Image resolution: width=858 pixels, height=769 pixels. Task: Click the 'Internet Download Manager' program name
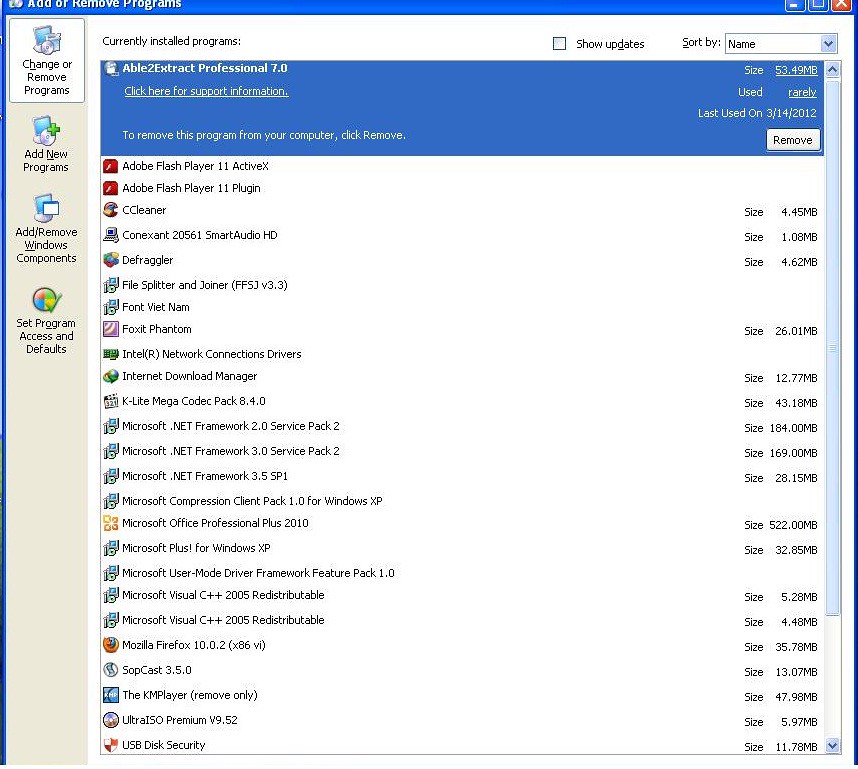pos(189,377)
